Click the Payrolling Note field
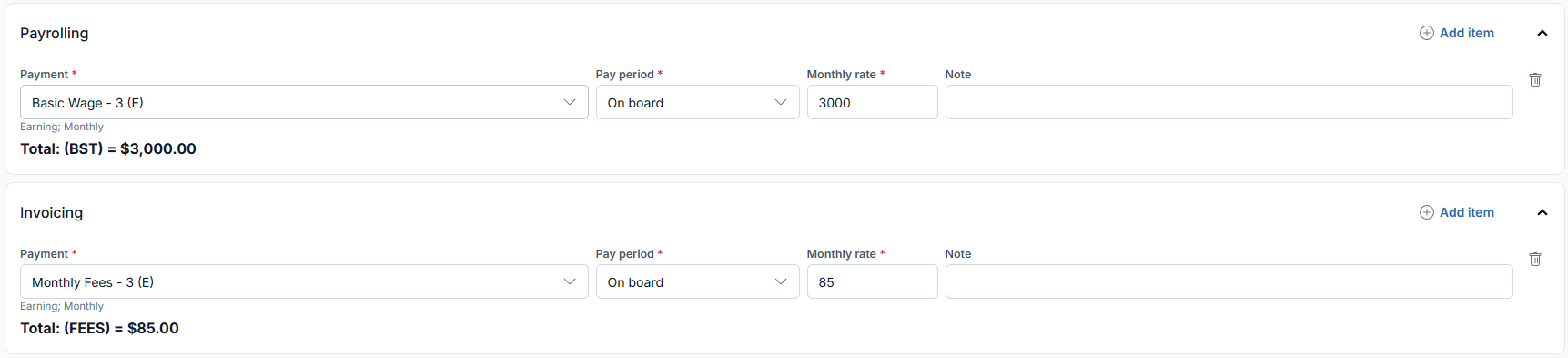Screen dimensions: 1568x358 pos(1229,102)
